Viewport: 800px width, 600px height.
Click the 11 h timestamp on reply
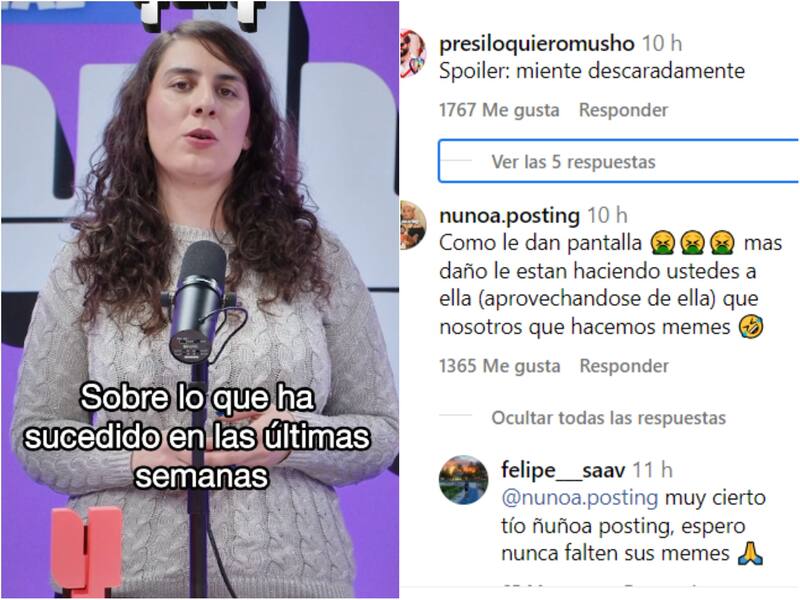point(652,470)
